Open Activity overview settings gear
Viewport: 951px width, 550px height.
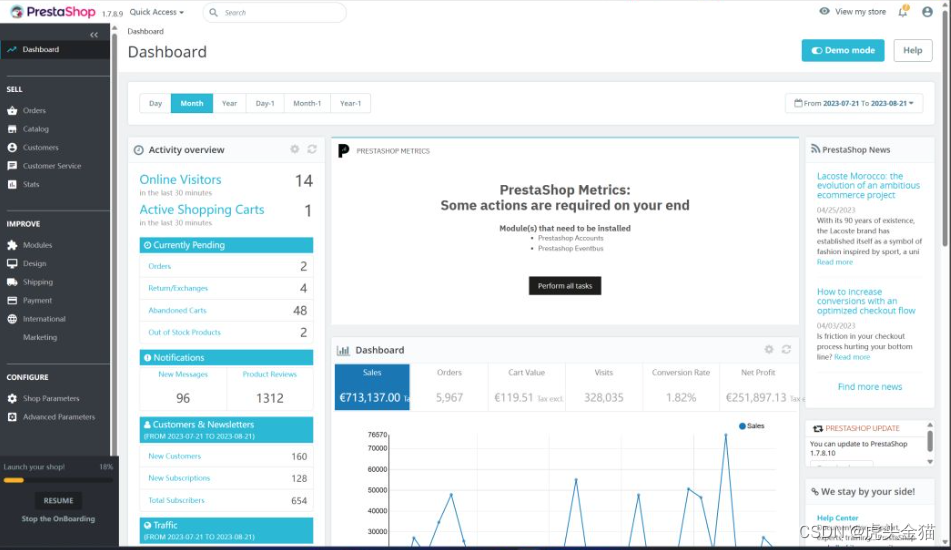295,149
